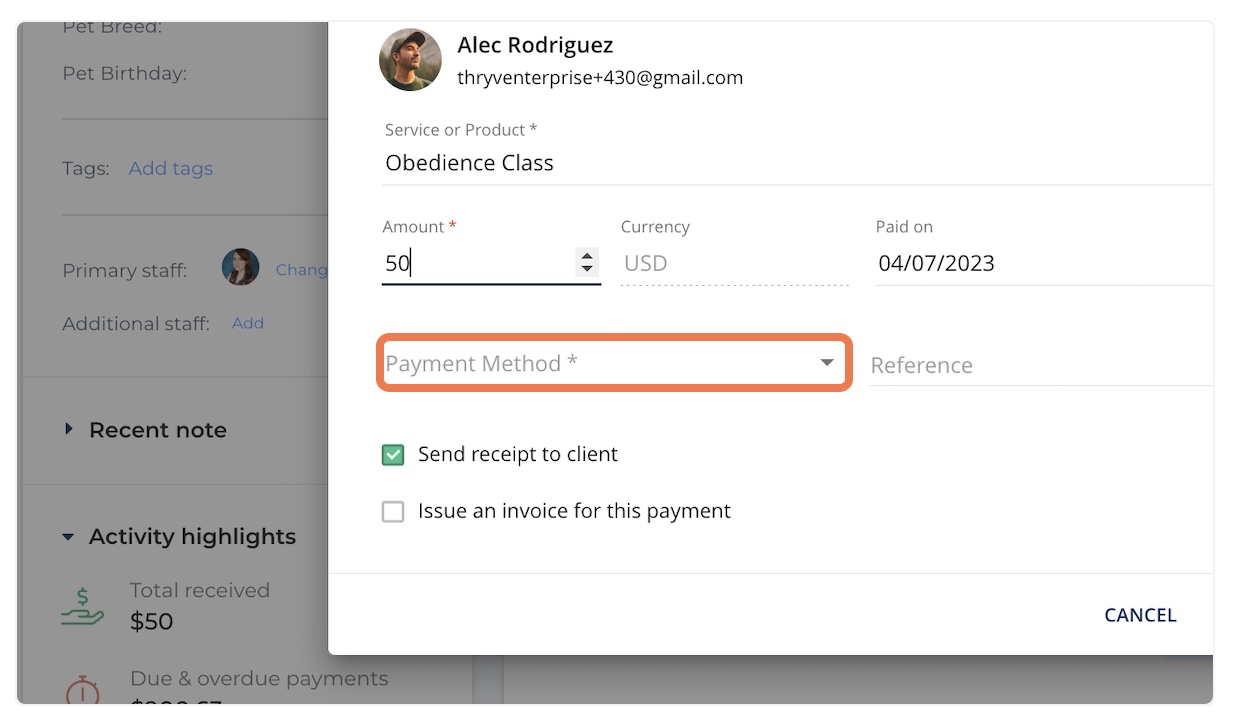Click Change next to Primary staff
Viewport: 1242px width, 720px height.
click(x=301, y=270)
